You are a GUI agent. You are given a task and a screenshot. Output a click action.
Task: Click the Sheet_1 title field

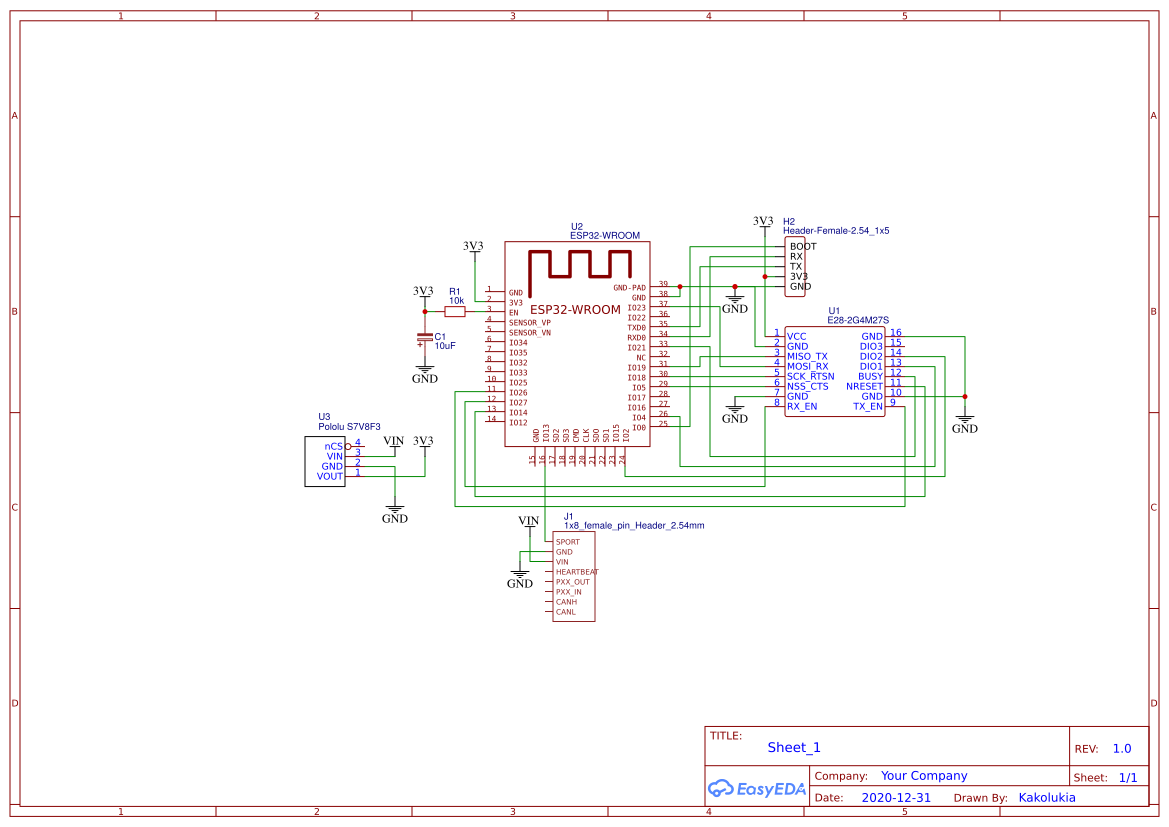click(793, 747)
